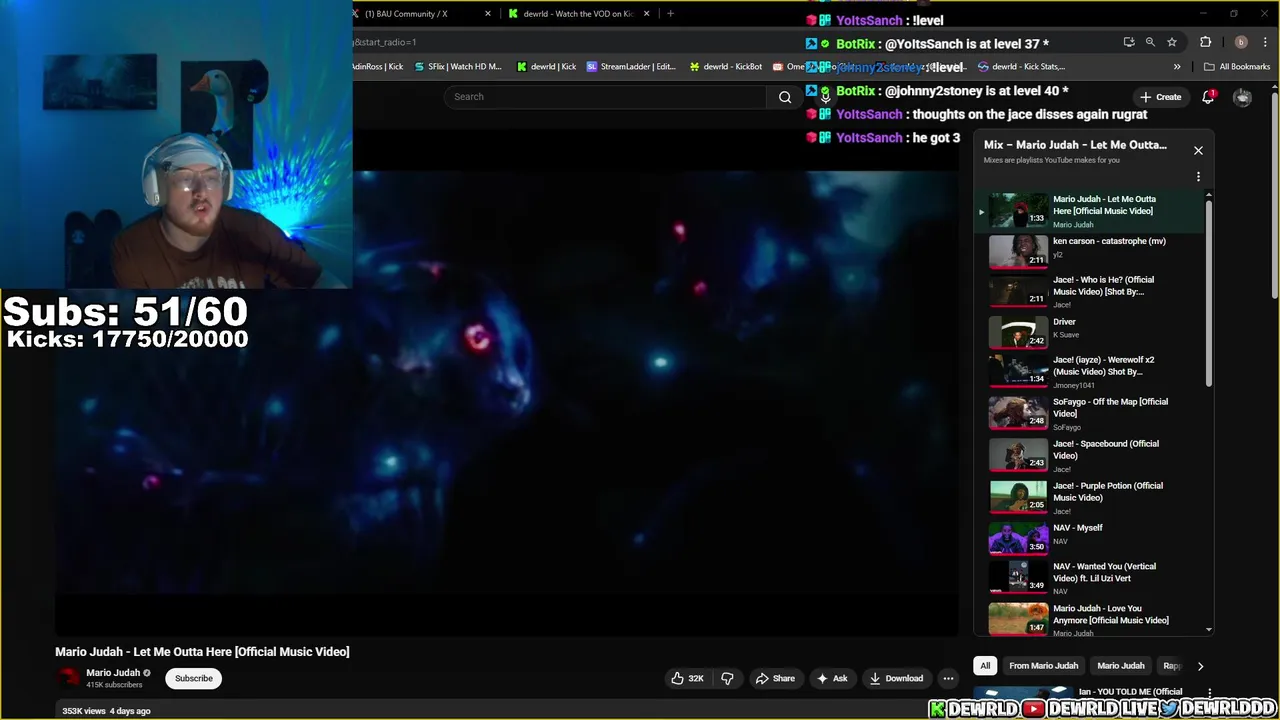Viewport: 1280px width, 720px height.
Task: Click the Ask button
Action: 832,678
